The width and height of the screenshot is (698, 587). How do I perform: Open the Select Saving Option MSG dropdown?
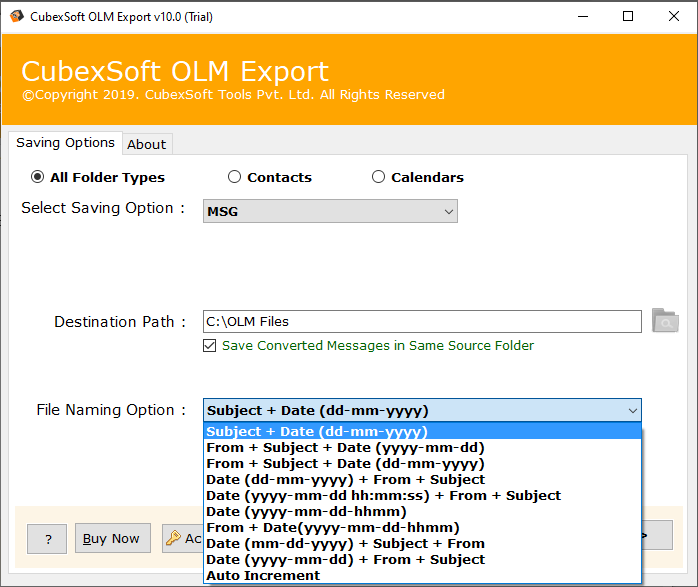pos(330,211)
